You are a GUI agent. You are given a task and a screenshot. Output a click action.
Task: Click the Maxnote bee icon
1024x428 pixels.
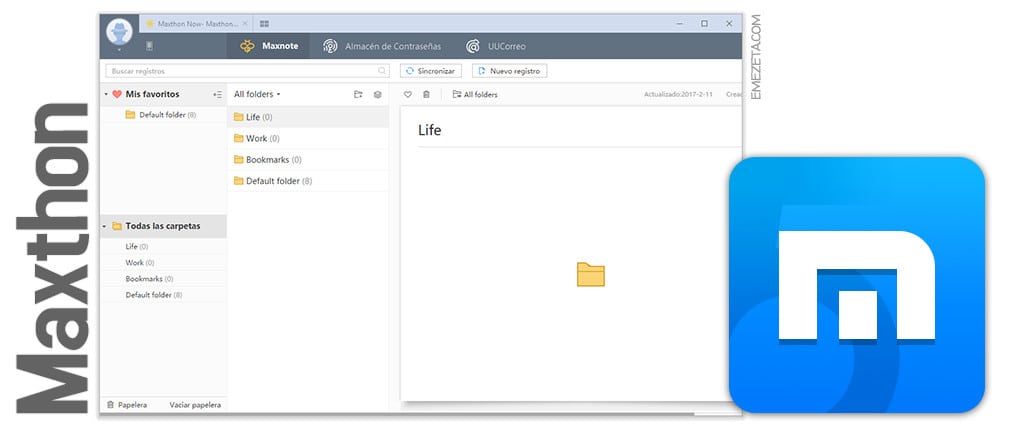click(x=247, y=46)
